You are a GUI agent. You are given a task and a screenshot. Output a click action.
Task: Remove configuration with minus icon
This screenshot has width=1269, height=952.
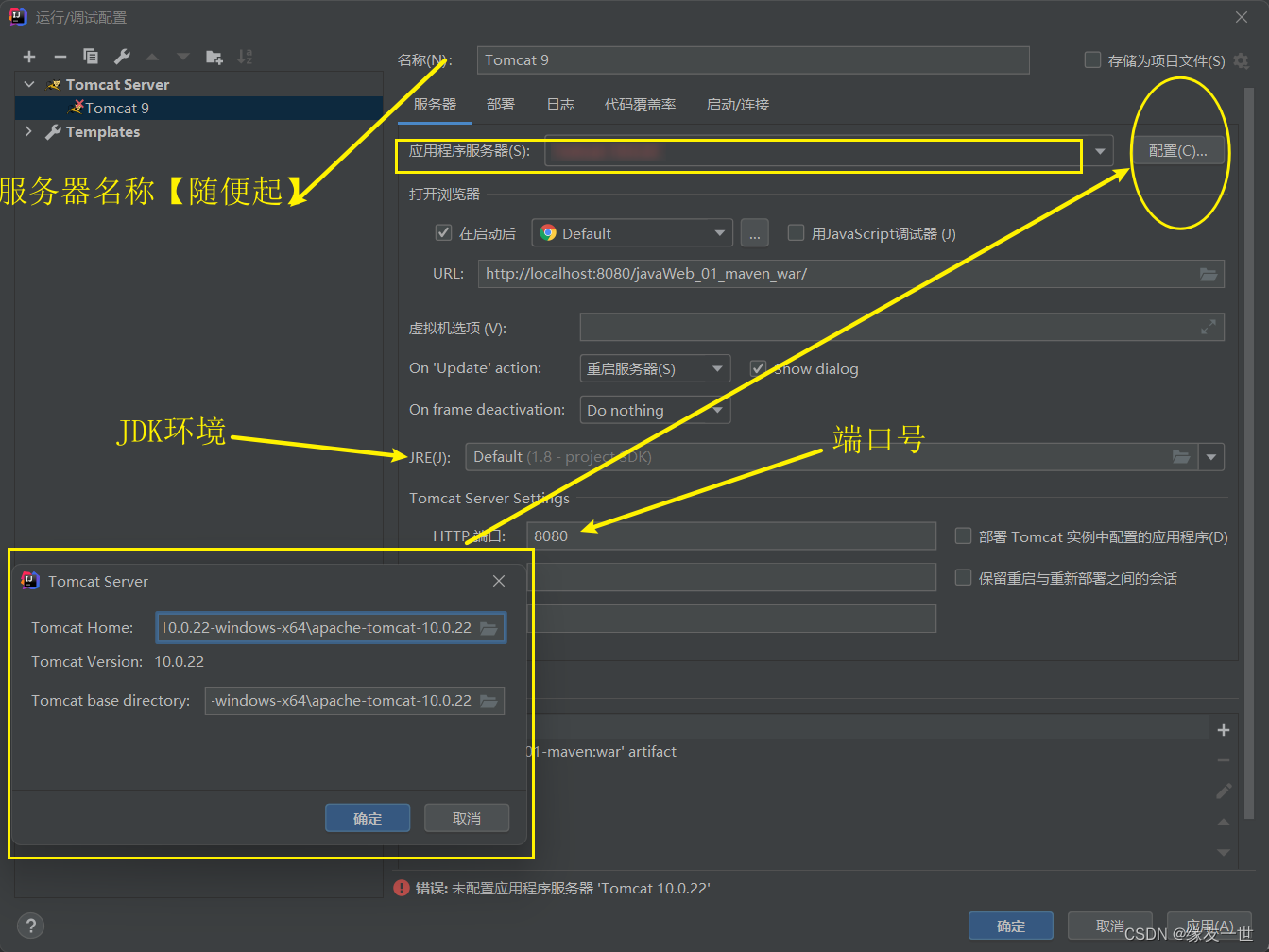(x=60, y=57)
